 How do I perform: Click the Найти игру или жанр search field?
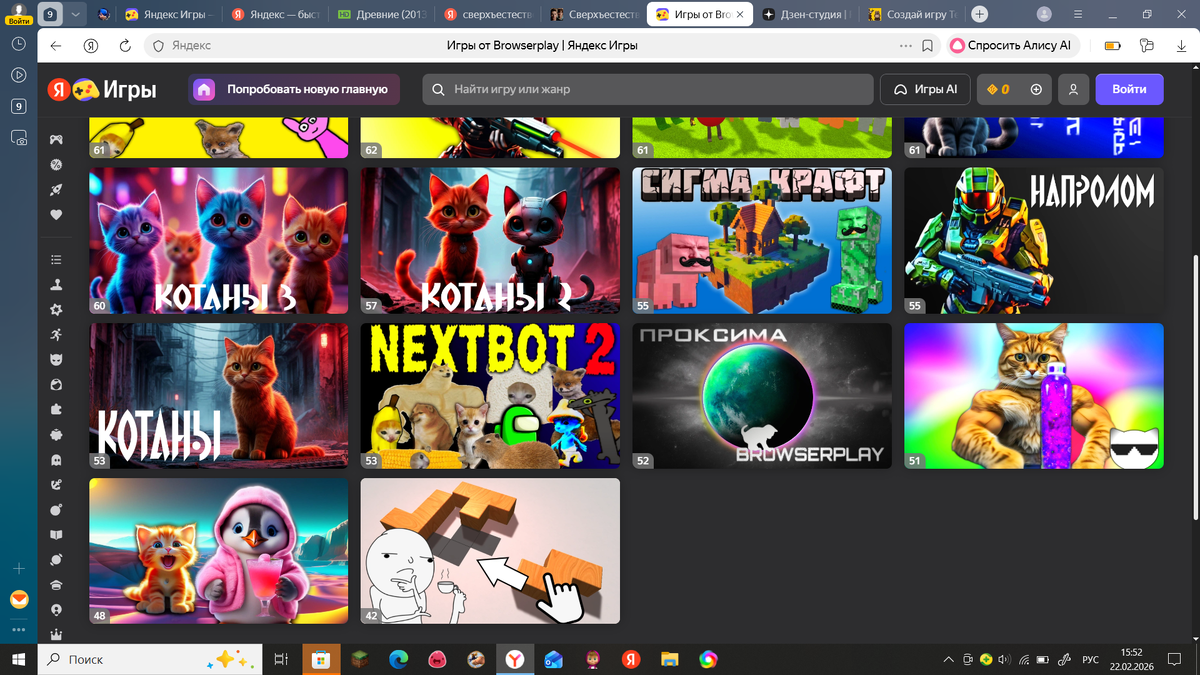(x=648, y=89)
